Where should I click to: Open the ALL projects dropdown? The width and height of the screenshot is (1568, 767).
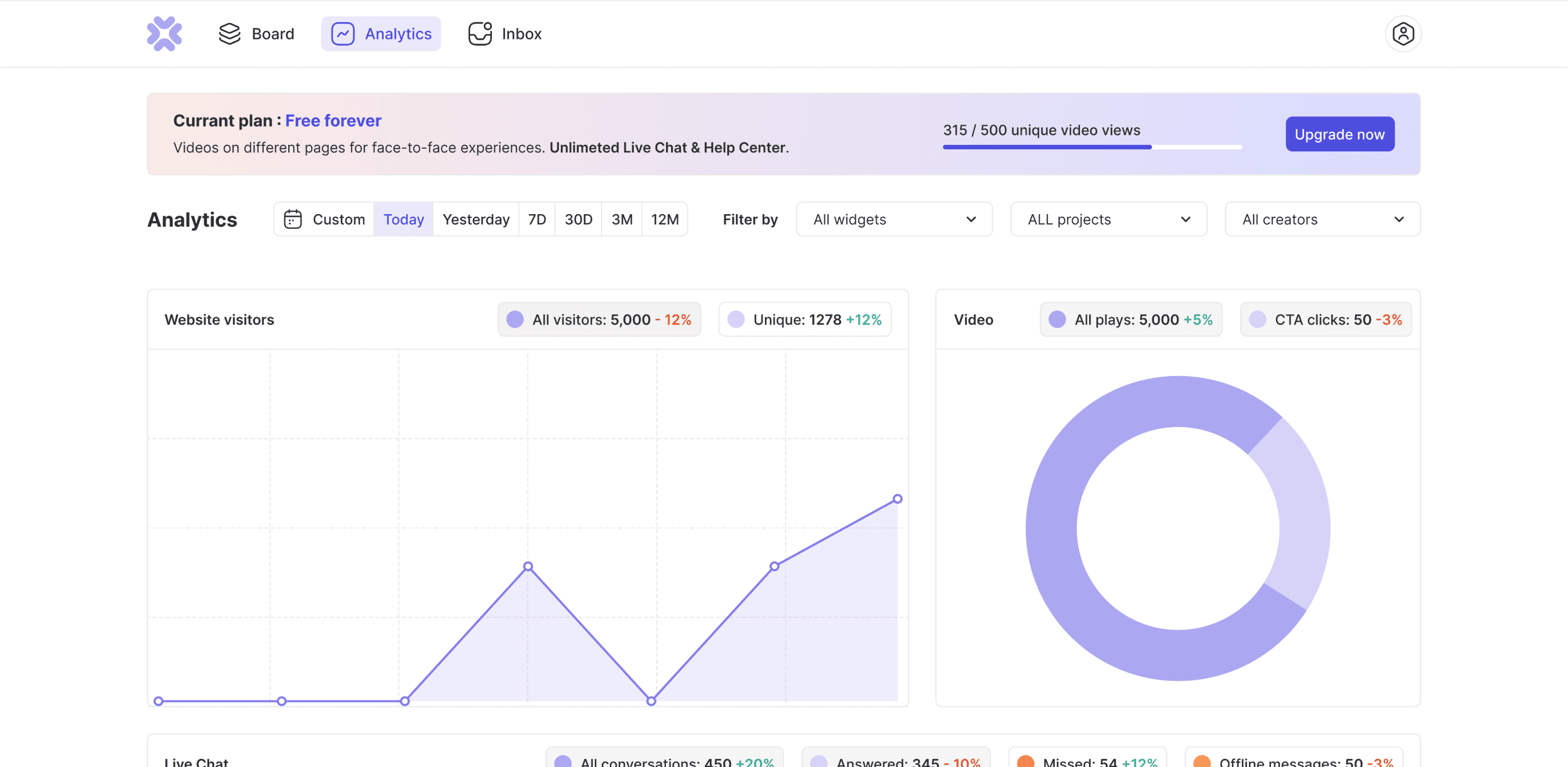click(x=1108, y=219)
